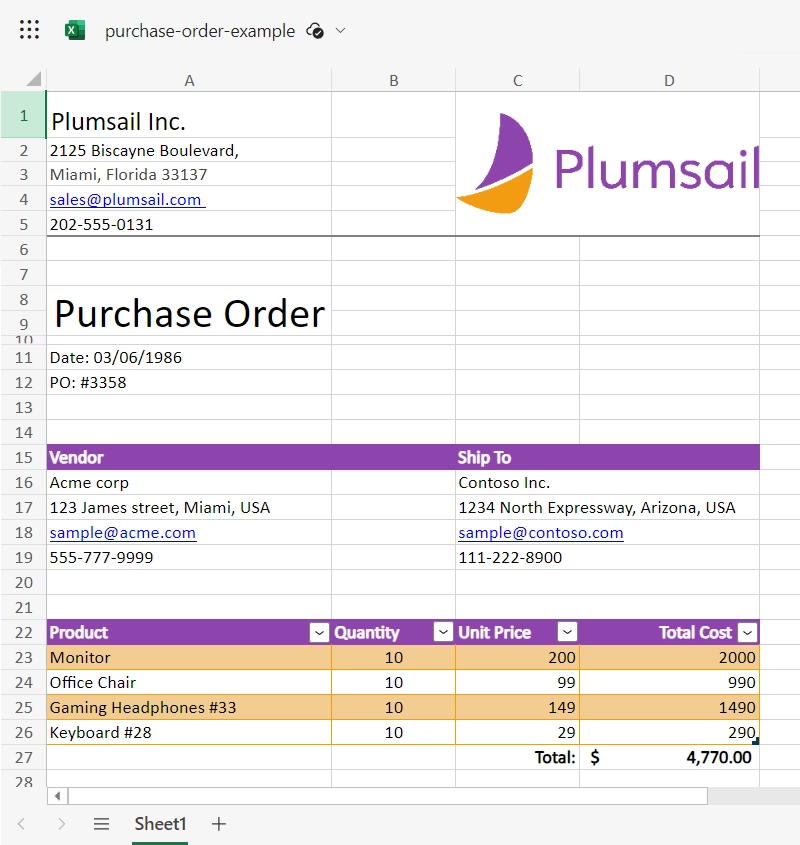The height and width of the screenshot is (845, 800).
Task: Open the Product column filter dropdown
Action: pos(319,632)
